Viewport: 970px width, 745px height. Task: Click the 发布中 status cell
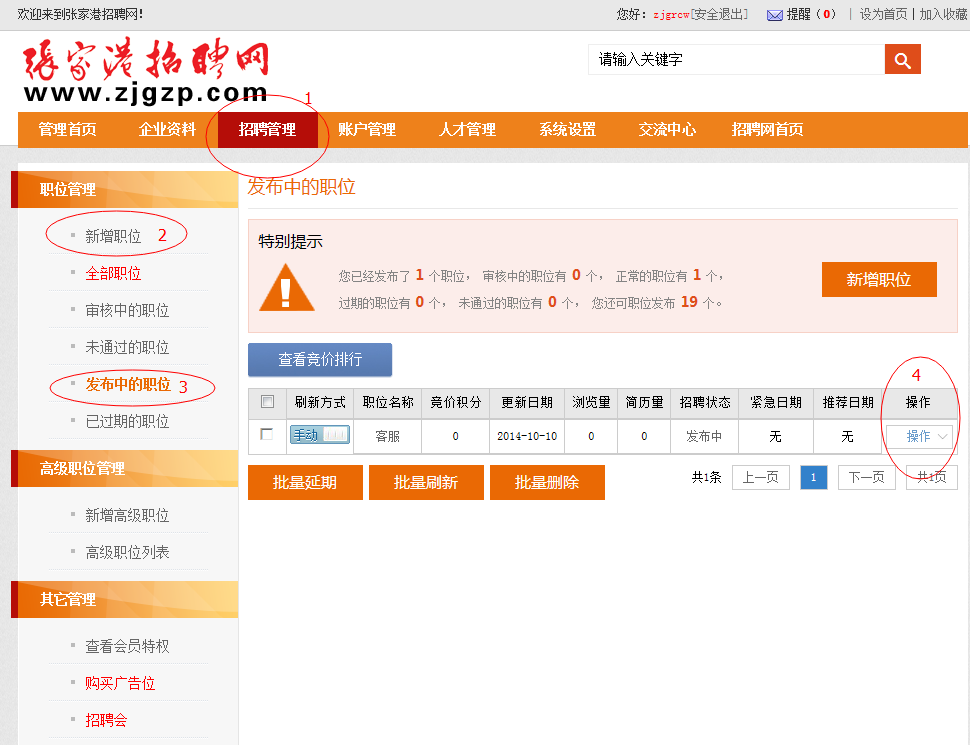point(704,436)
